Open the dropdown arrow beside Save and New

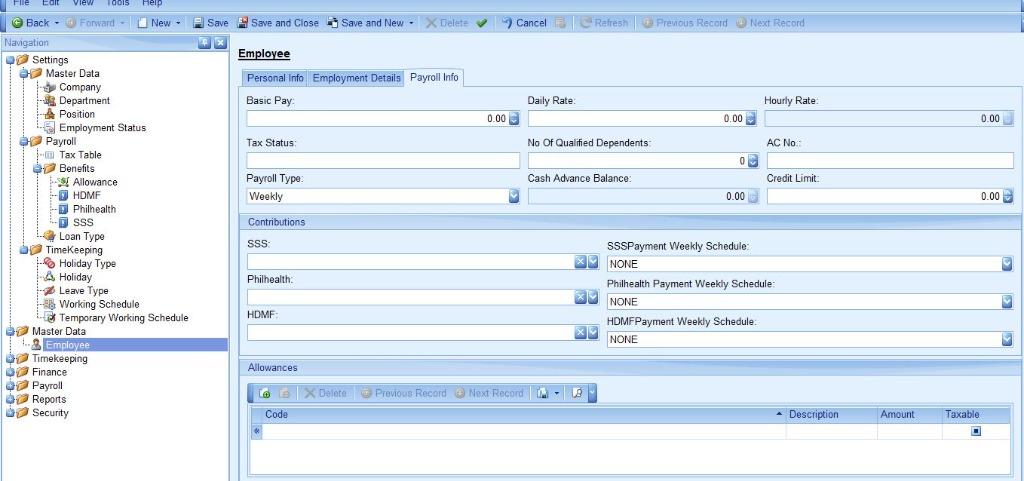(x=411, y=23)
